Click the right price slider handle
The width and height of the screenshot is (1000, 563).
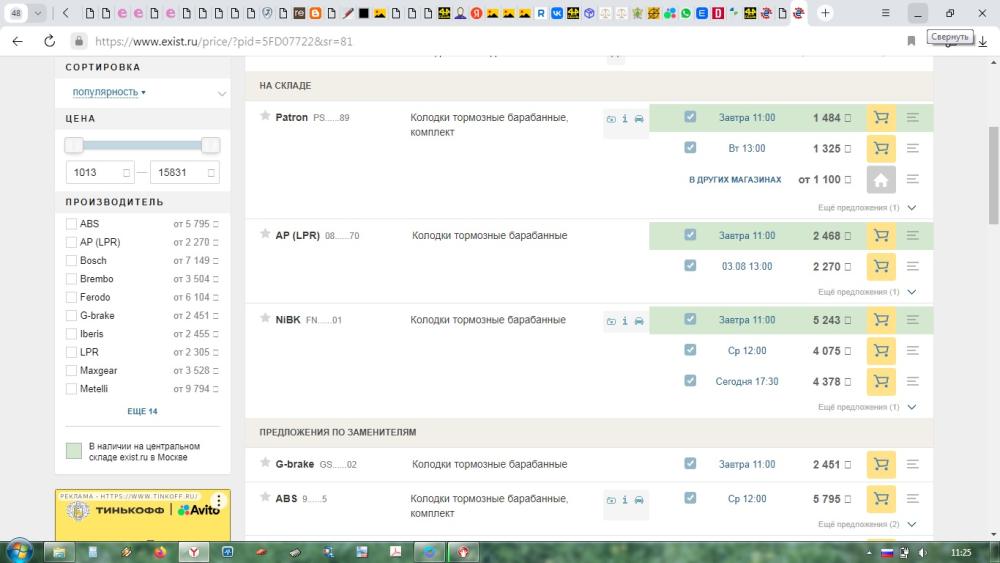click(x=210, y=145)
